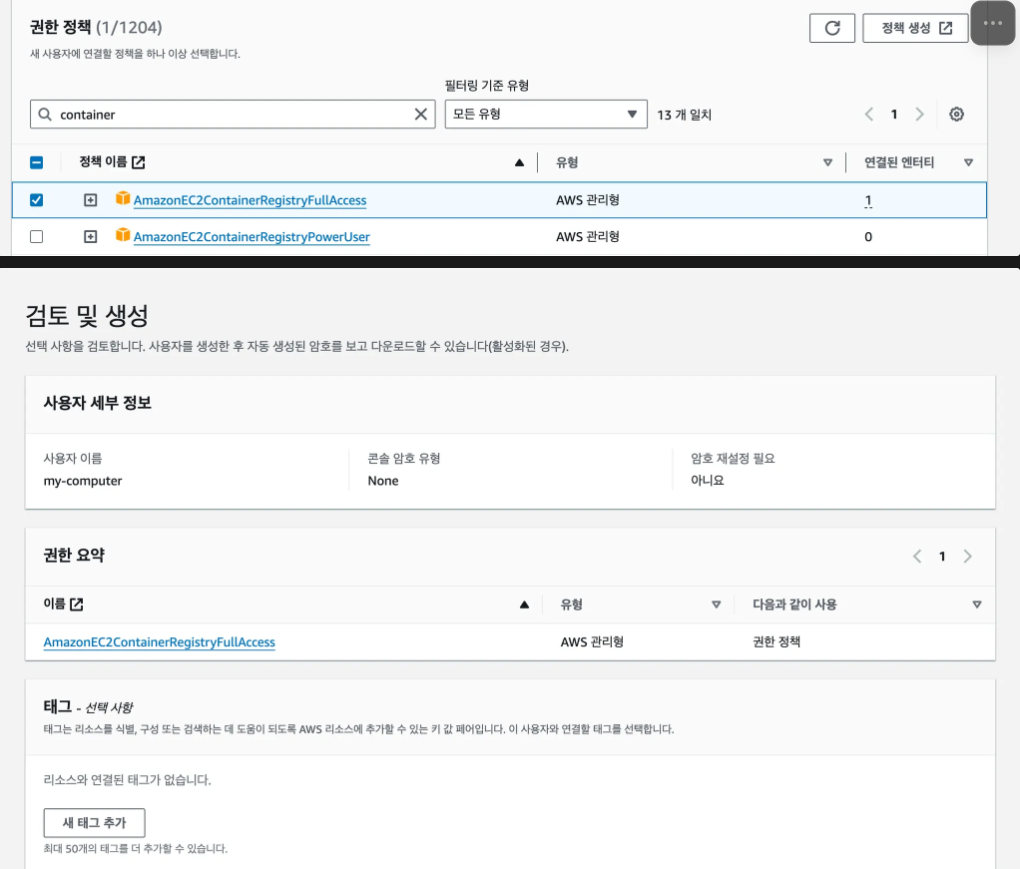Open AmazonEC2ContainerRegistryPowerUser policy link
The width and height of the screenshot is (1020, 869).
[x=252, y=237]
